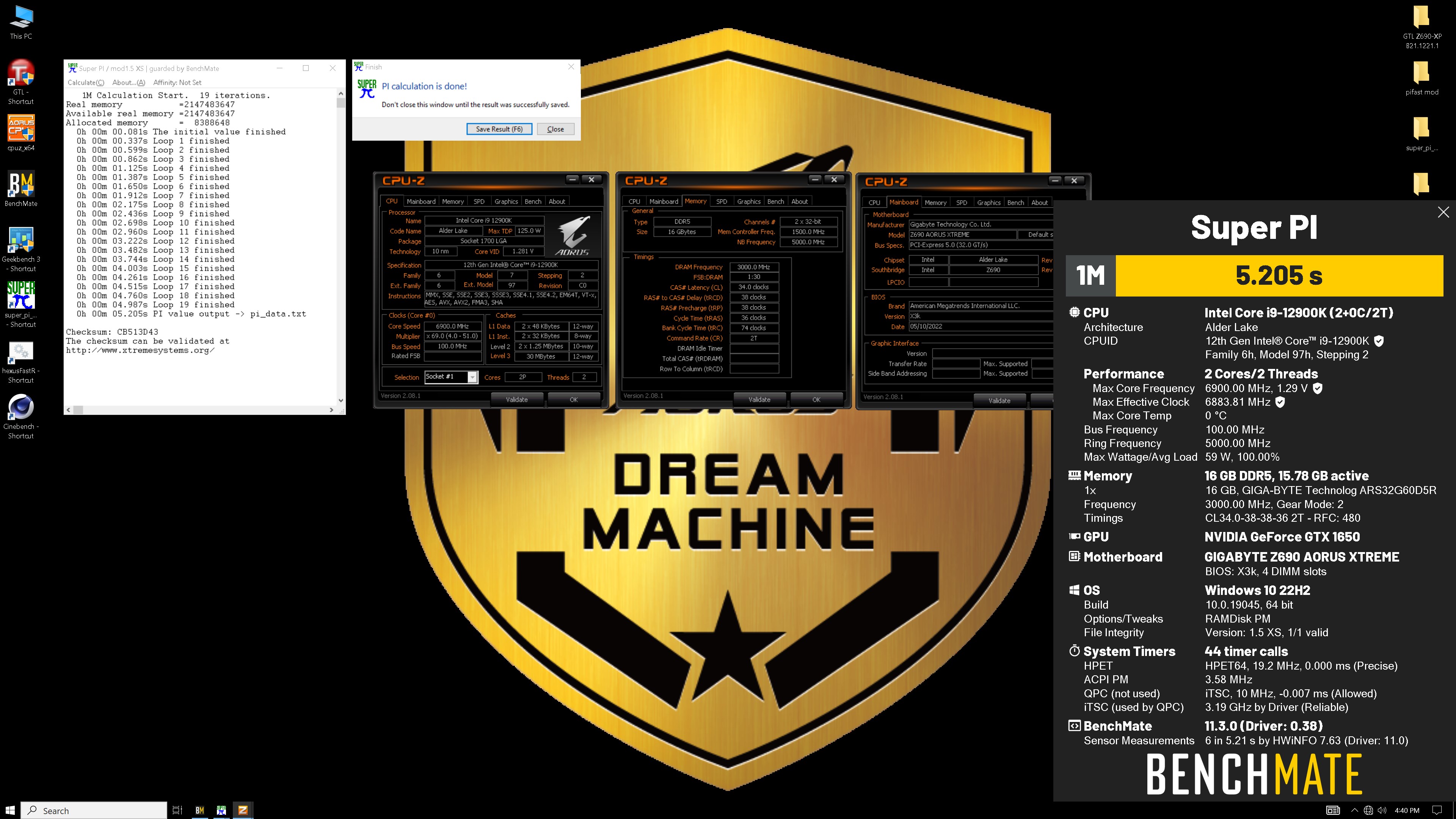Open Geekbench 3 Shortcut icon
The image size is (1456, 819).
pos(21,249)
